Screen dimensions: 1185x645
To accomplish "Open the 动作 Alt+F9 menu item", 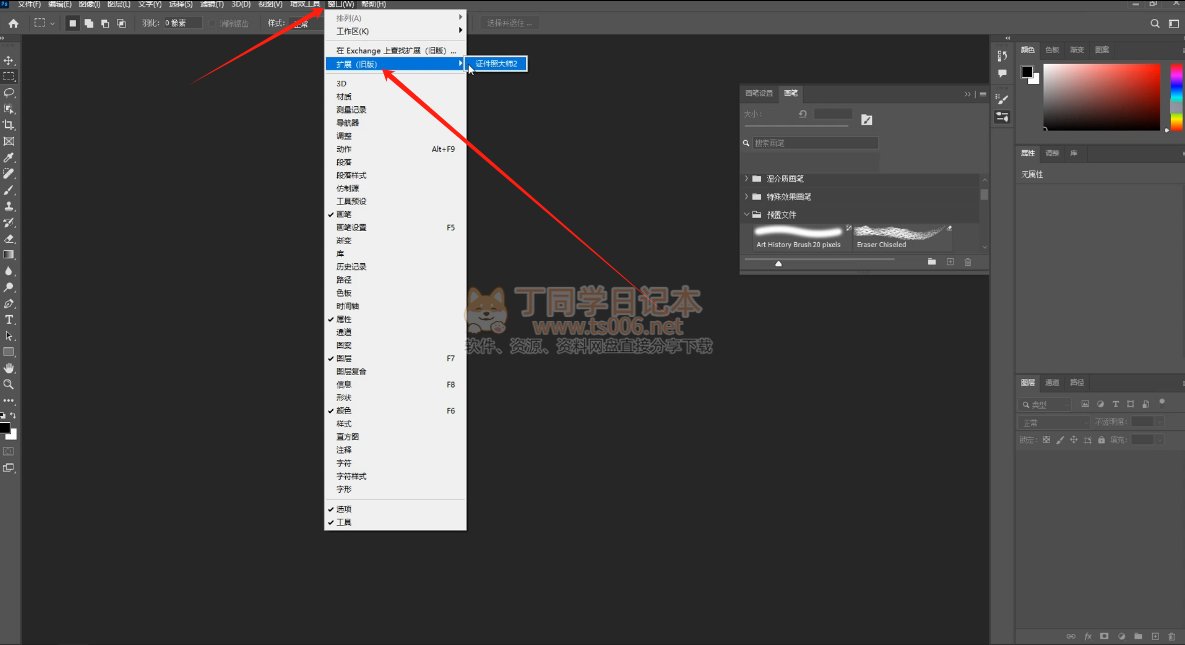I will (x=395, y=149).
